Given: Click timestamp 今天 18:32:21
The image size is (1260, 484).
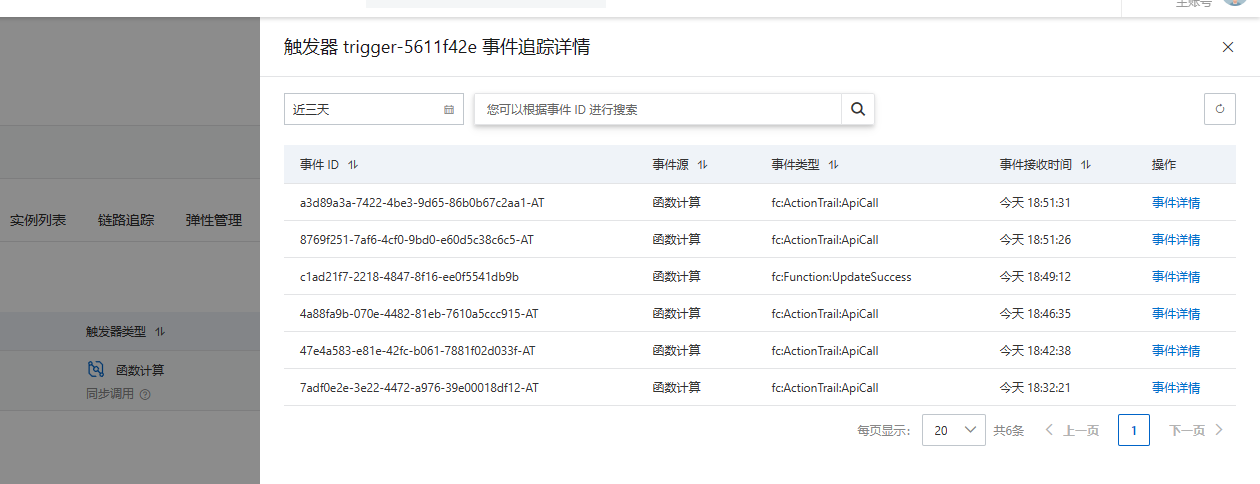Looking at the screenshot, I should [x=1035, y=387].
